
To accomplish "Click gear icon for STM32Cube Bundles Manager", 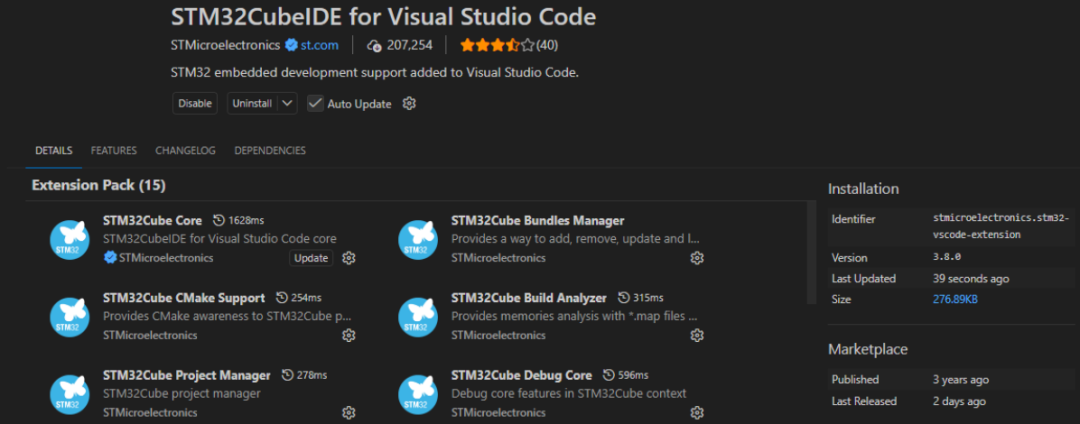I will pos(697,258).
